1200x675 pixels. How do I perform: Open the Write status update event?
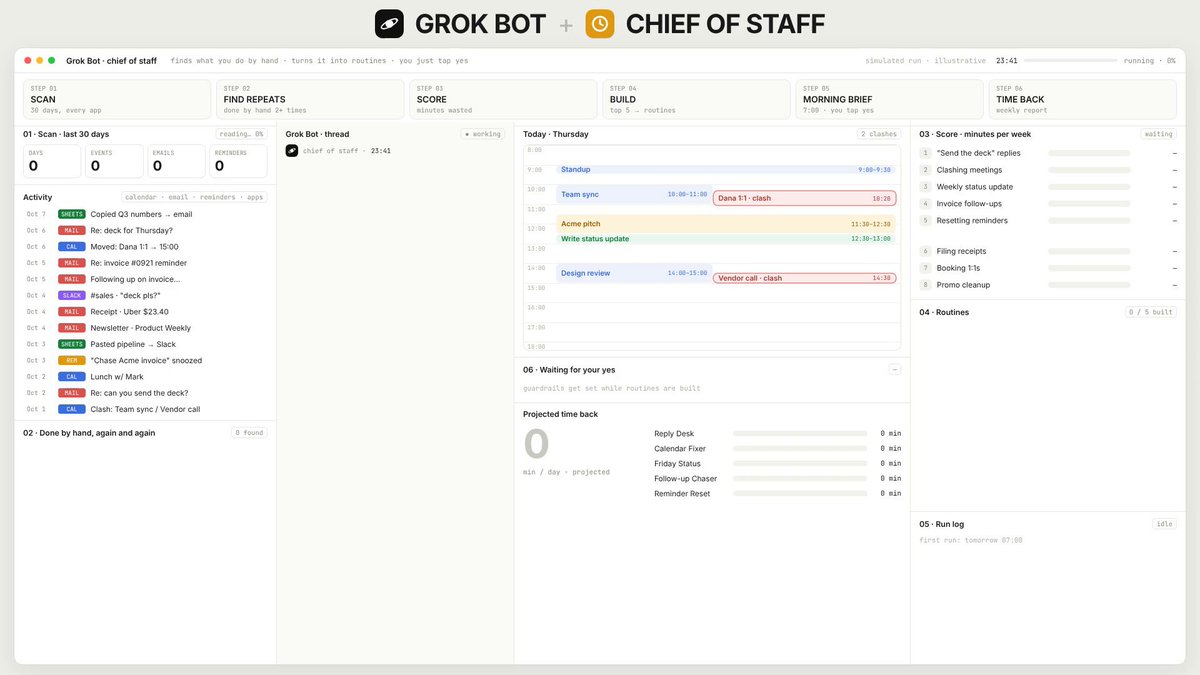[x=725, y=239]
